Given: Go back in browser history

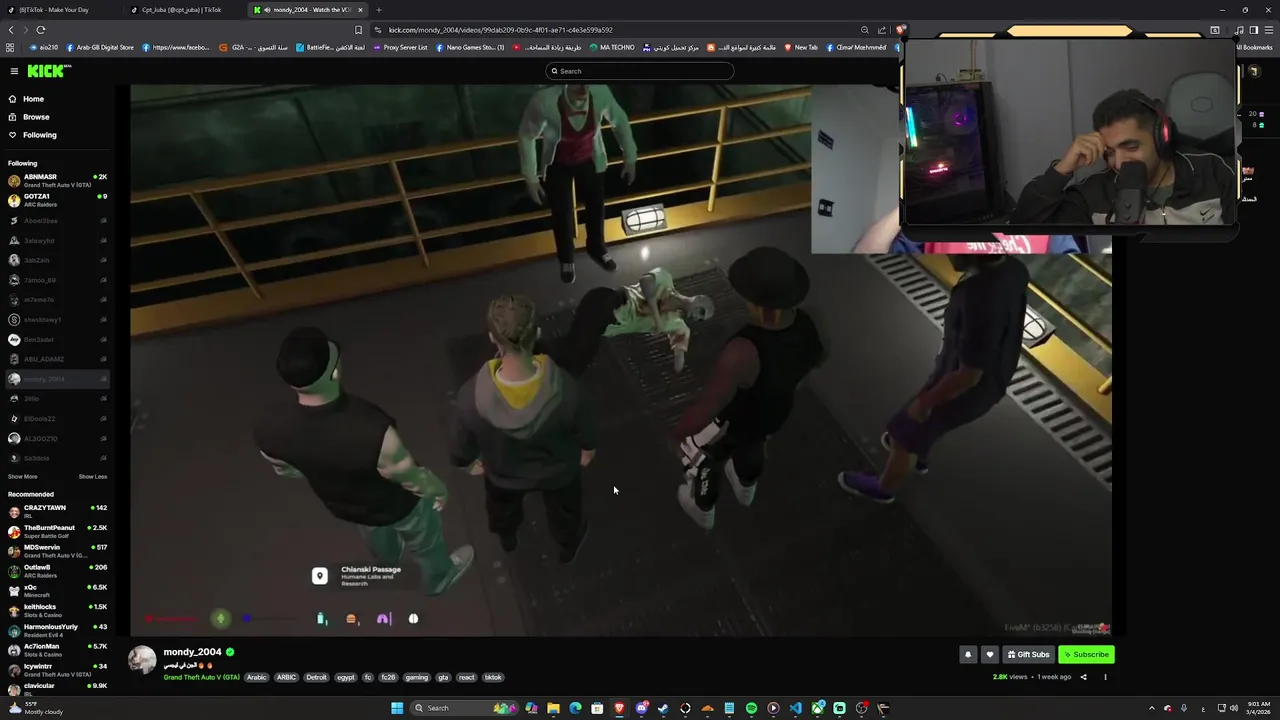Looking at the screenshot, I should (x=11, y=30).
